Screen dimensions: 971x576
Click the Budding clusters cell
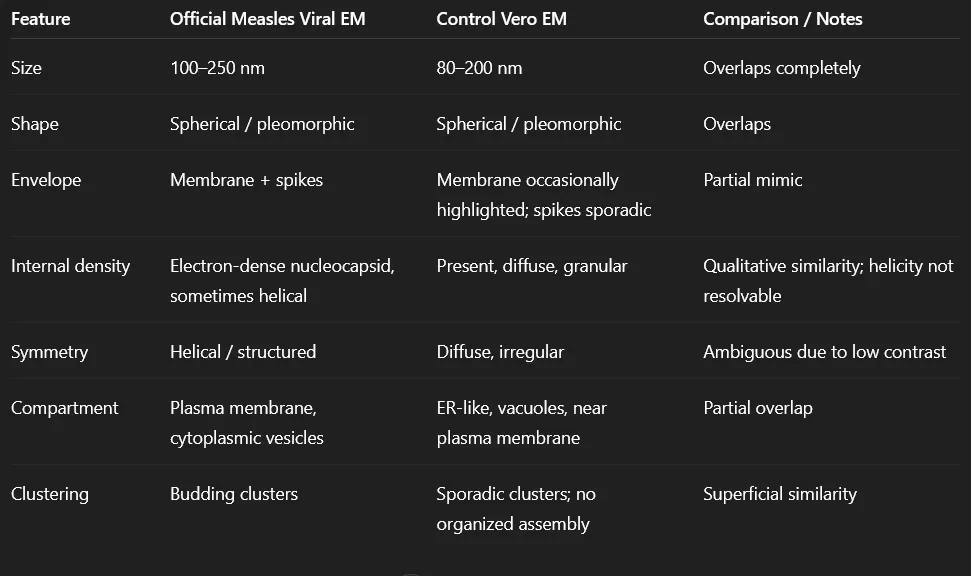click(234, 494)
